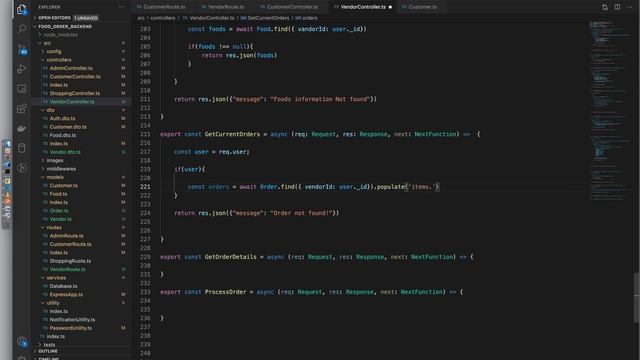Open PasswordUtility.ts in the file tree
Screen dimensions: 640x360
click(x=71, y=328)
